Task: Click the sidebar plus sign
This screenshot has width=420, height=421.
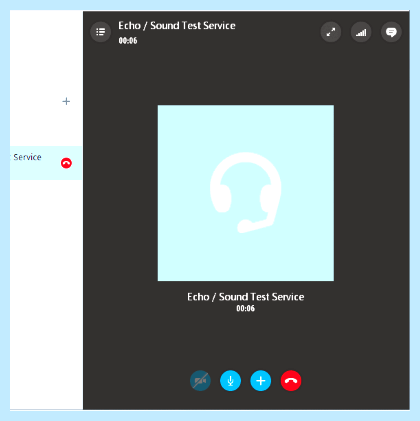Action: 66,101
